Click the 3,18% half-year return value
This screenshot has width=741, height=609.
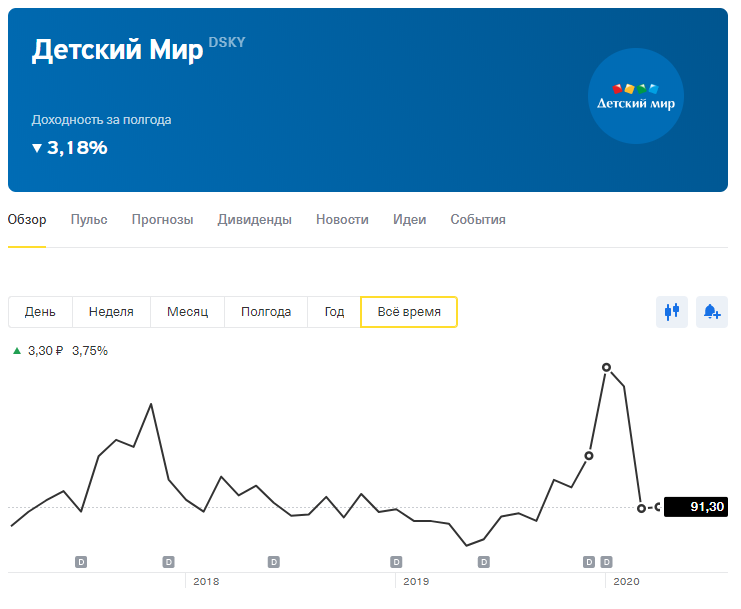tap(78, 148)
